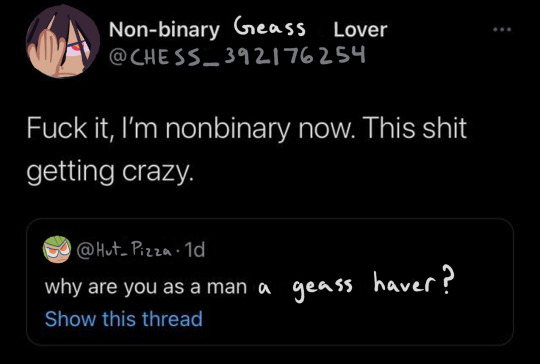Click the word nonbinary in the tweet body
The width and height of the screenshot is (540, 364).
[228, 128]
